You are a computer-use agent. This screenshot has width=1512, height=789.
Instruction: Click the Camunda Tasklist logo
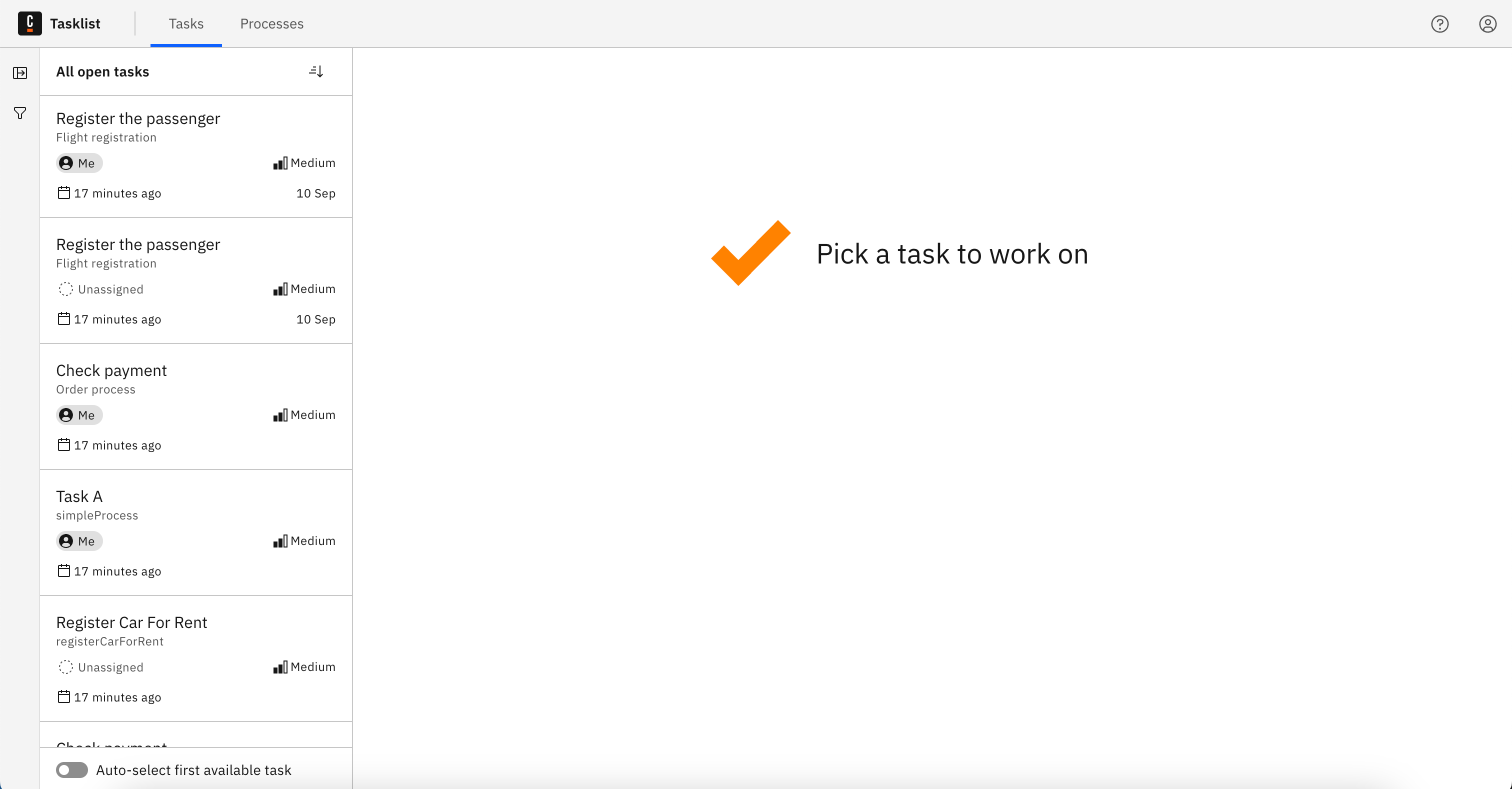click(x=29, y=23)
